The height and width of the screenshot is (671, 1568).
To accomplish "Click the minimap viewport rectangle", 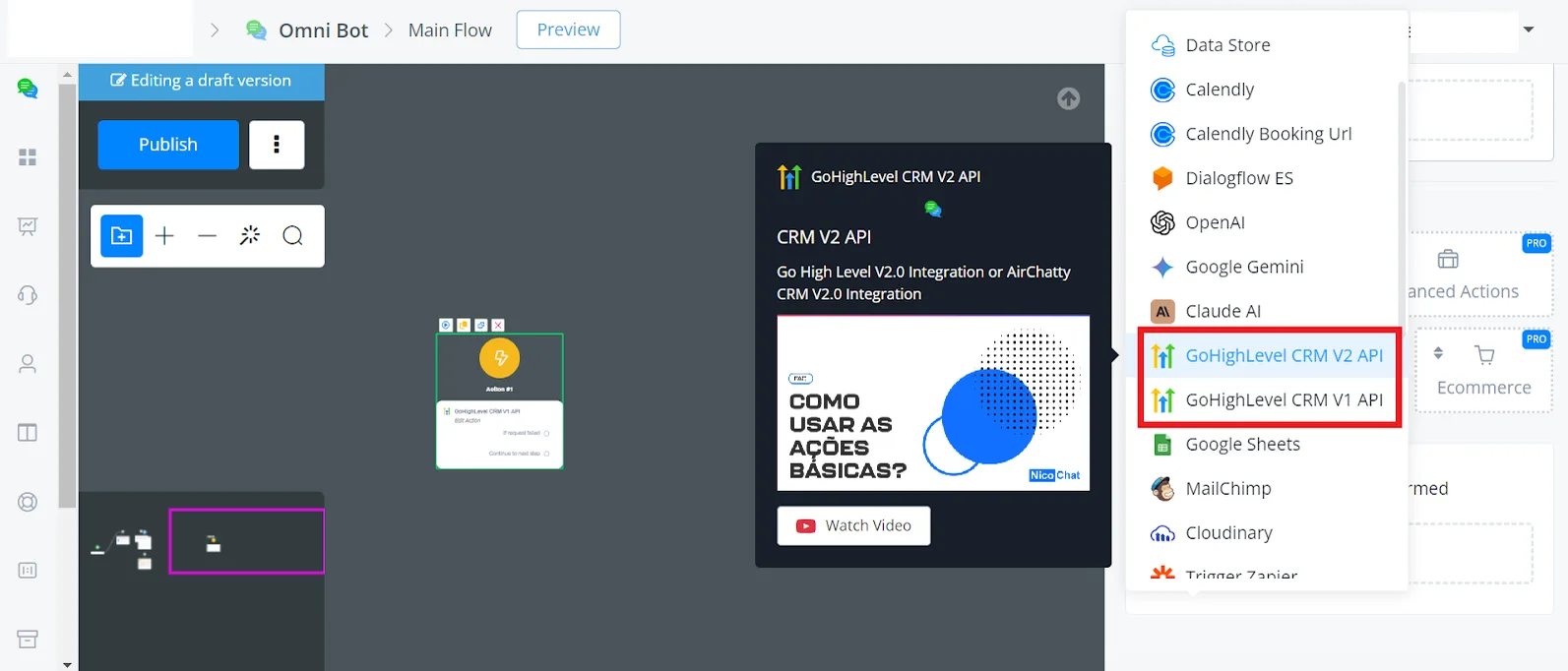I will coord(246,541).
